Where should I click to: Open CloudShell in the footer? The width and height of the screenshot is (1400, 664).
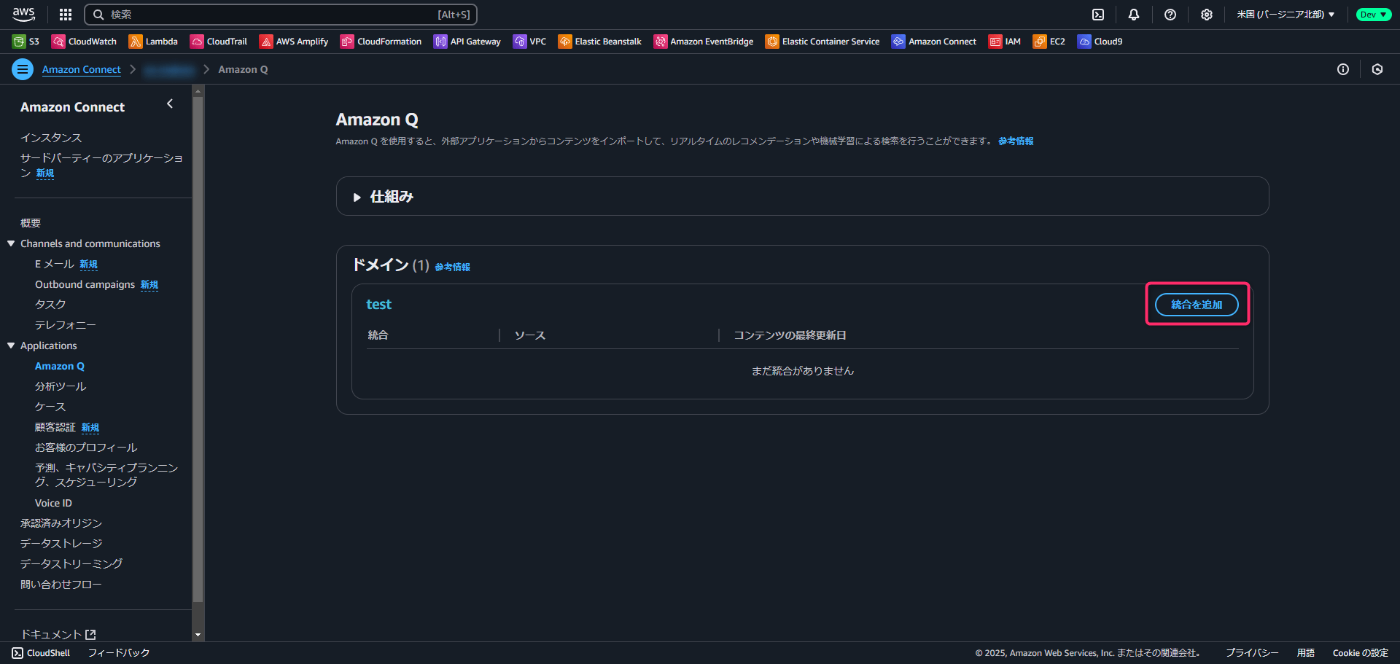pyautogui.click(x=41, y=653)
